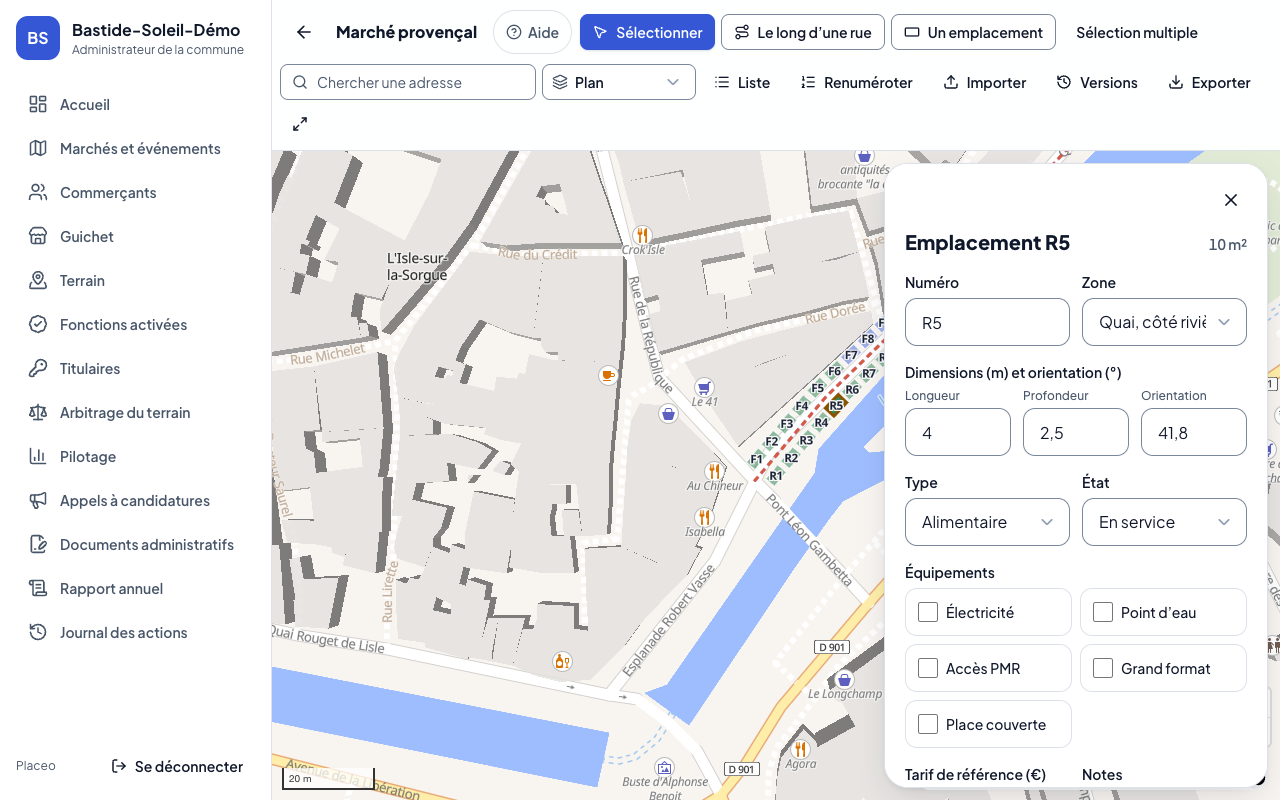The width and height of the screenshot is (1280, 800).
Task: Click the Isabella restaurant map icon
Action: tap(704, 517)
